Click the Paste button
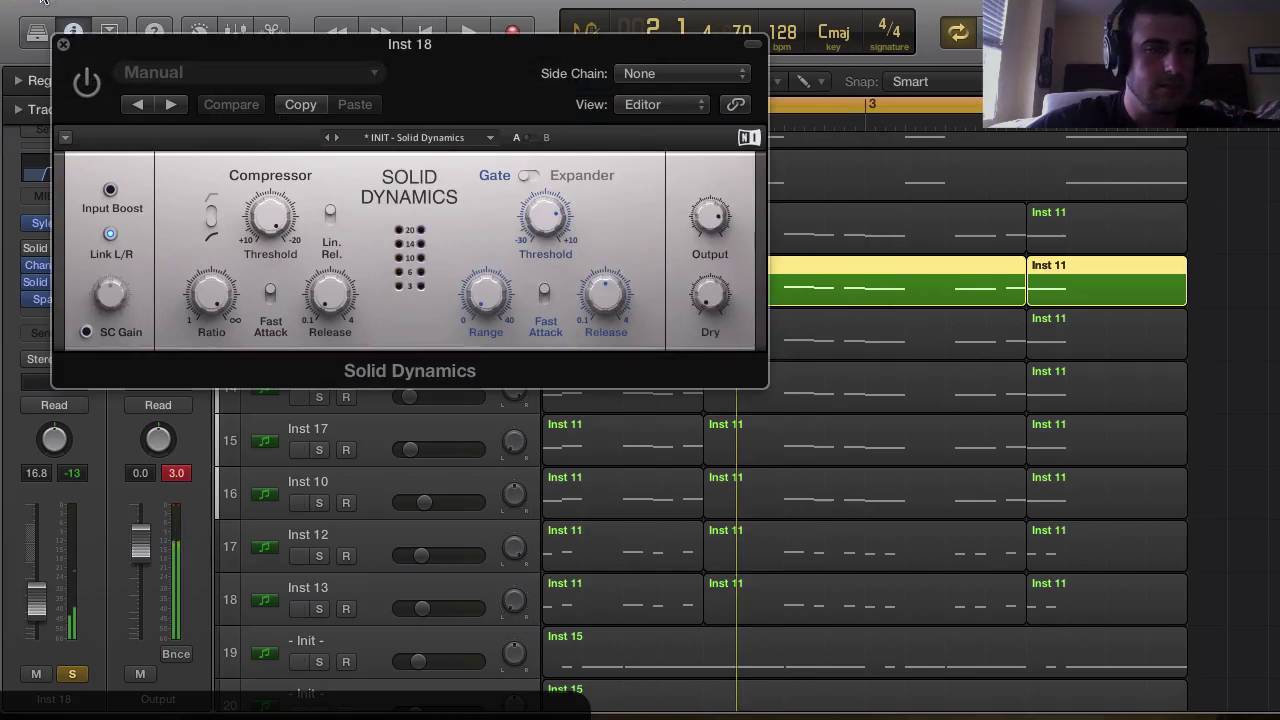The image size is (1280, 720). (x=355, y=104)
